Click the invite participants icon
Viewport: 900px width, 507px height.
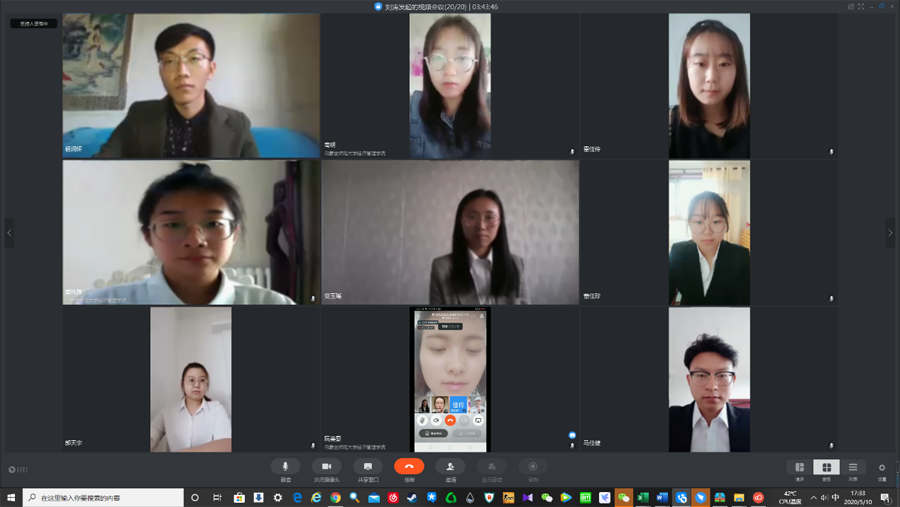[x=450, y=467]
